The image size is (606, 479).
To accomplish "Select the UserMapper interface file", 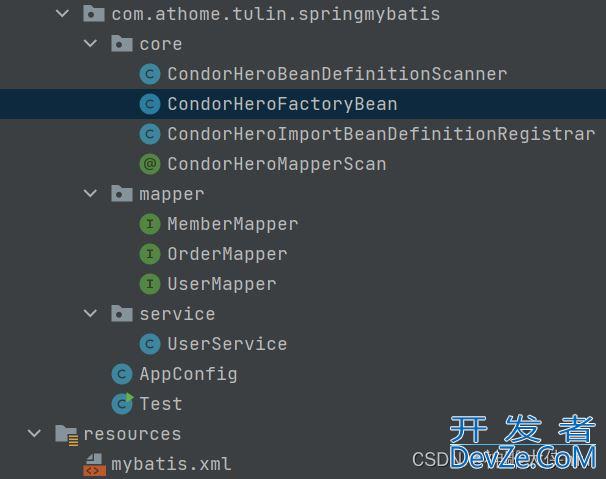I will pyautogui.click(x=221, y=284).
